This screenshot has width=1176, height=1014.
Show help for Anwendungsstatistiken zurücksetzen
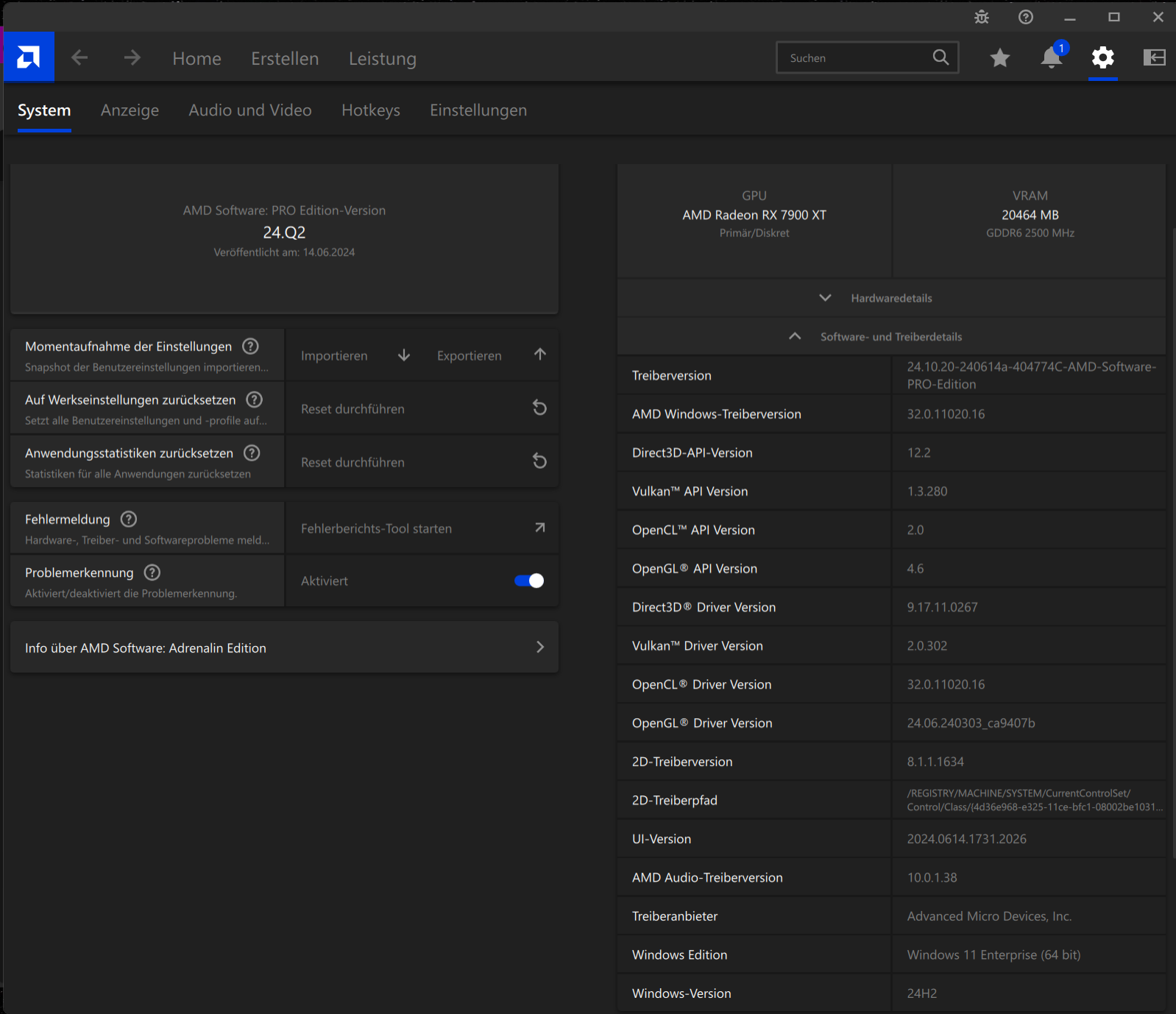tap(252, 453)
